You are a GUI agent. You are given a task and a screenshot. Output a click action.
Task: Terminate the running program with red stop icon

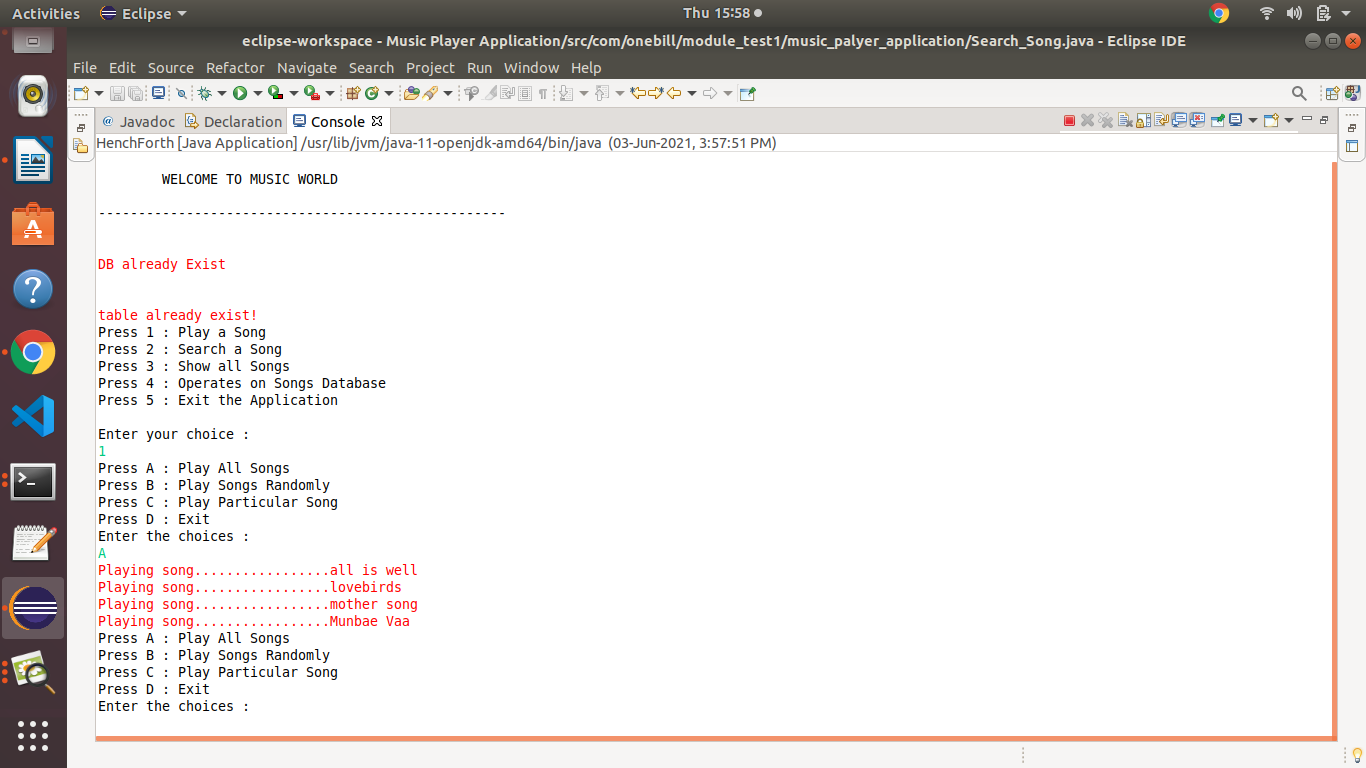tap(1069, 121)
